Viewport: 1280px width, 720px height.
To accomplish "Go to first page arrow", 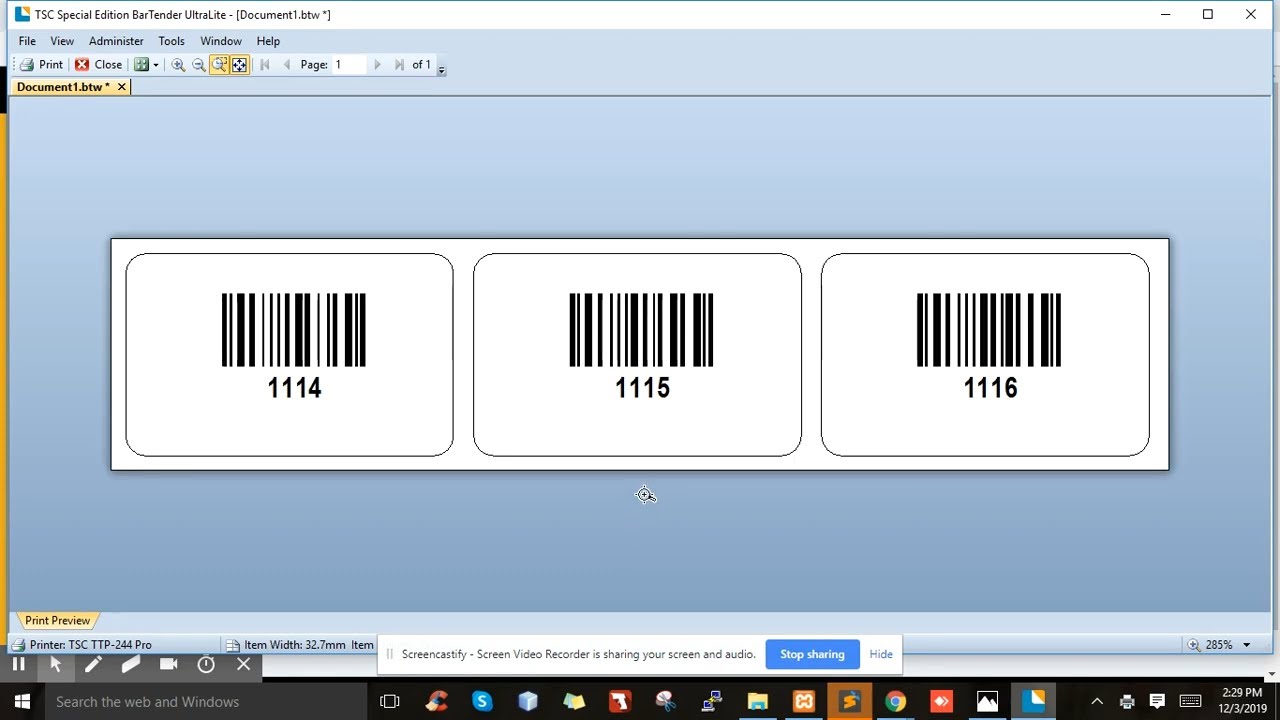I will coord(265,65).
